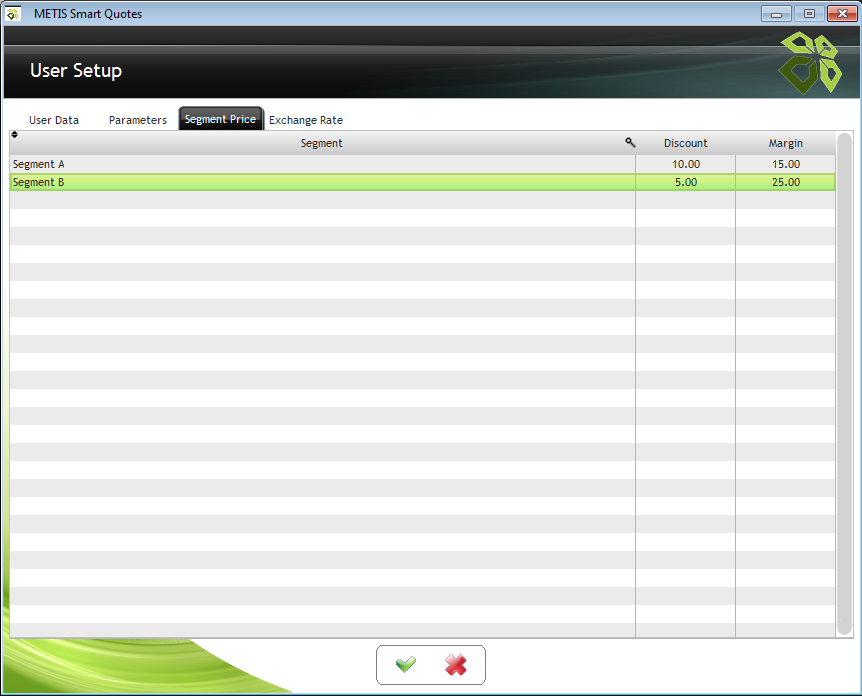Cancel with the red X icon

456,665
